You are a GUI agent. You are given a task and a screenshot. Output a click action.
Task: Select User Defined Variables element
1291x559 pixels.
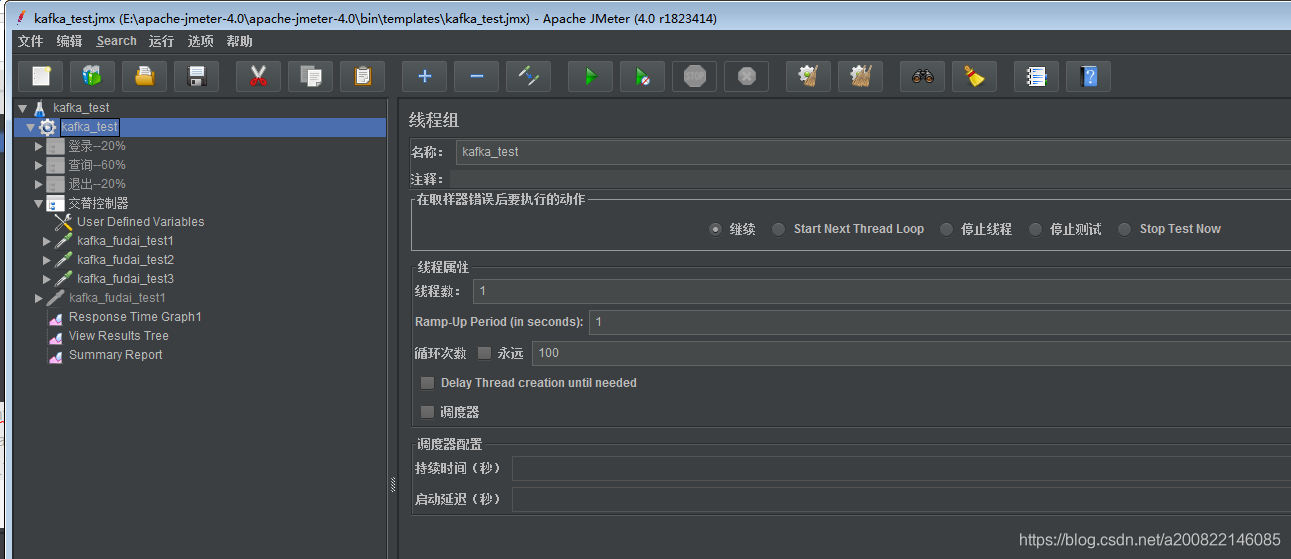pyautogui.click(x=140, y=222)
